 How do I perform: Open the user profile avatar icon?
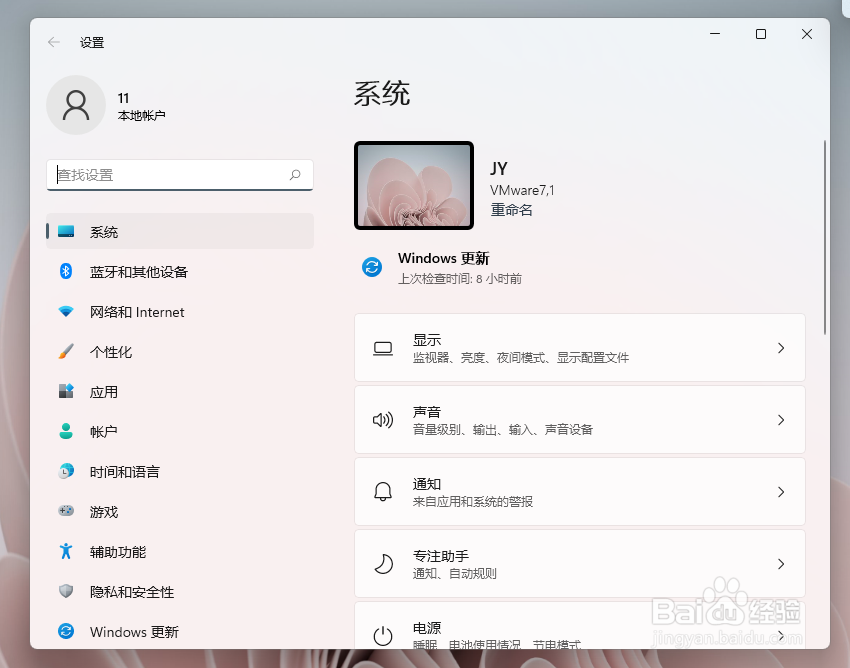pyautogui.click(x=76, y=105)
